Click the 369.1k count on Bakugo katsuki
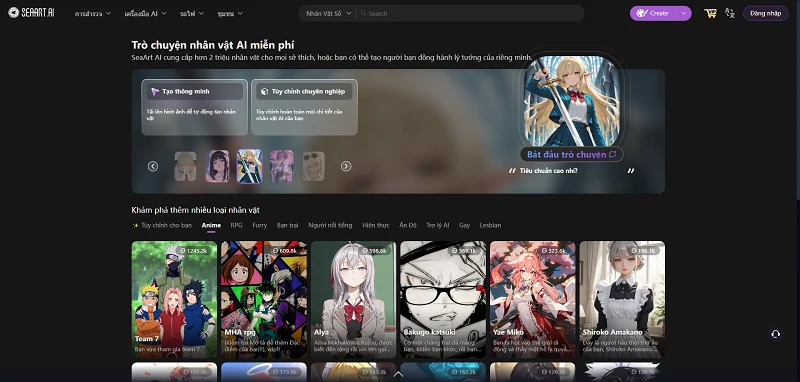The height and width of the screenshot is (382, 800). point(464,251)
